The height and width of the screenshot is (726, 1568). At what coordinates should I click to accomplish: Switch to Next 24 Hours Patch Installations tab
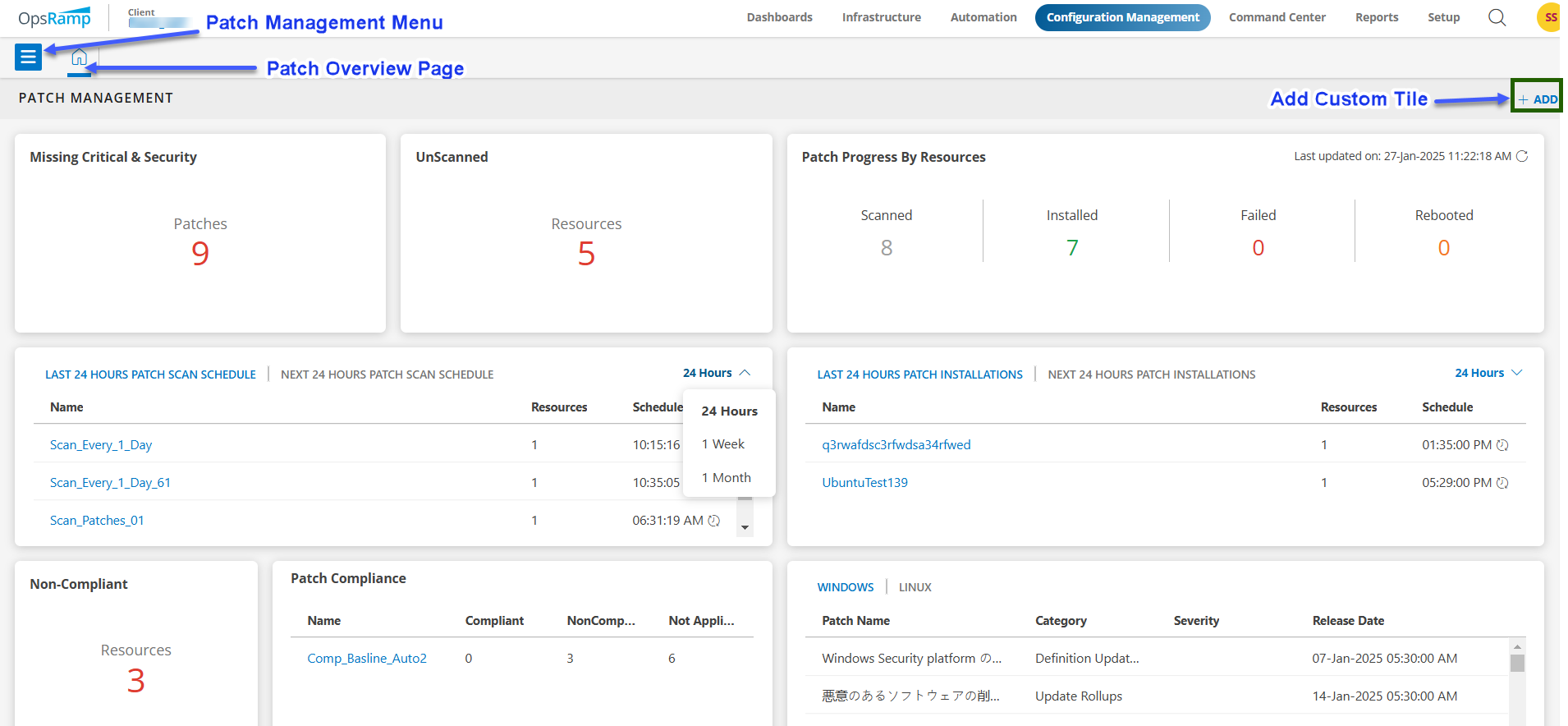(1151, 374)
